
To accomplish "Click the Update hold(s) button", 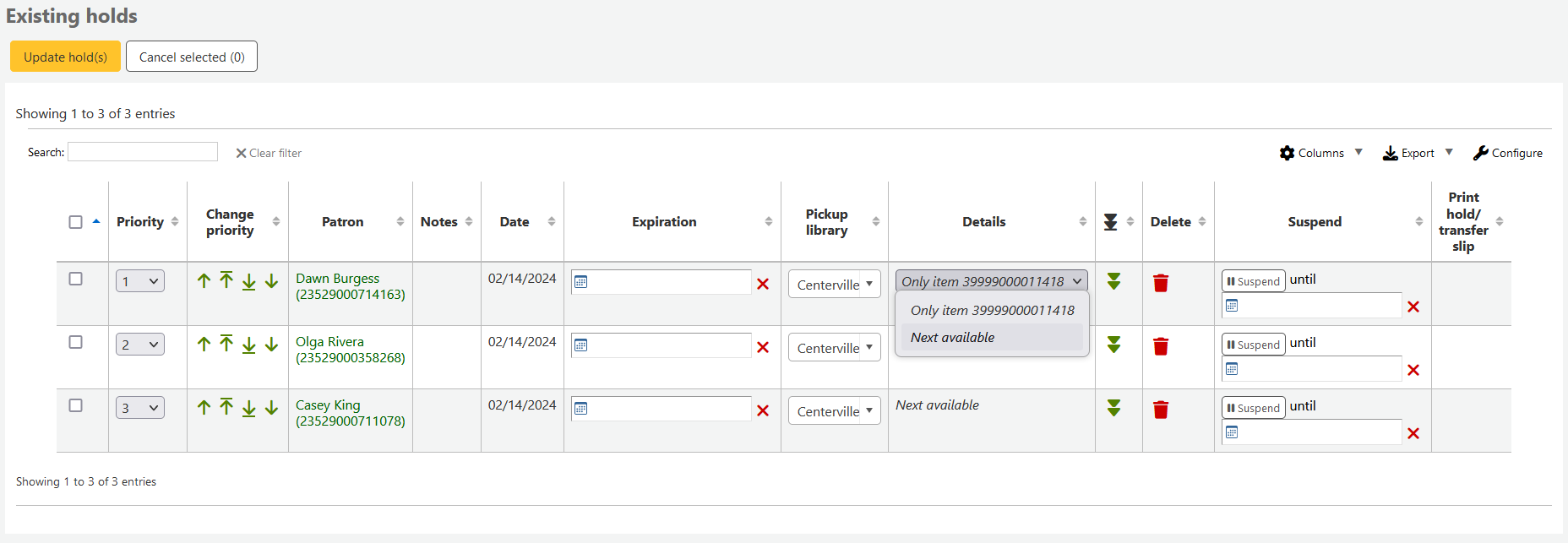I will pyautogui.click(x=65, y=57).
